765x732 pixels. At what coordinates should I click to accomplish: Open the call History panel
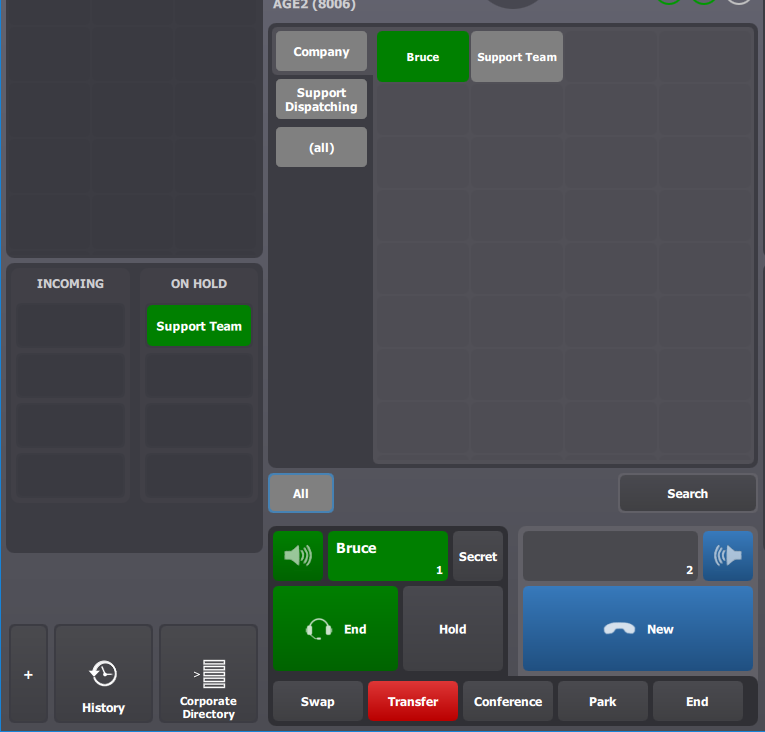click(103, 673)
